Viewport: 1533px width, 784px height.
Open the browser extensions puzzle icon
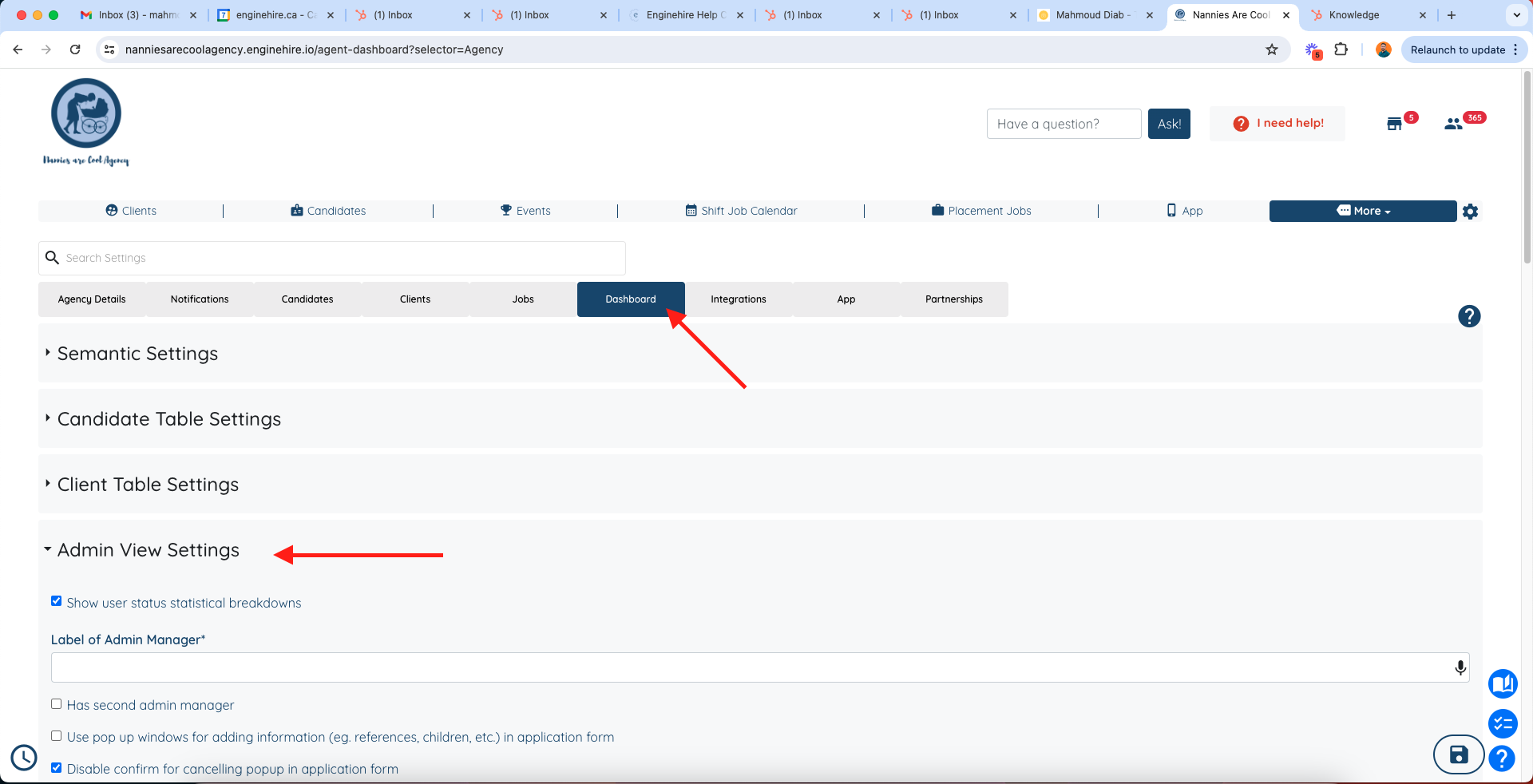pos(1341,49)
